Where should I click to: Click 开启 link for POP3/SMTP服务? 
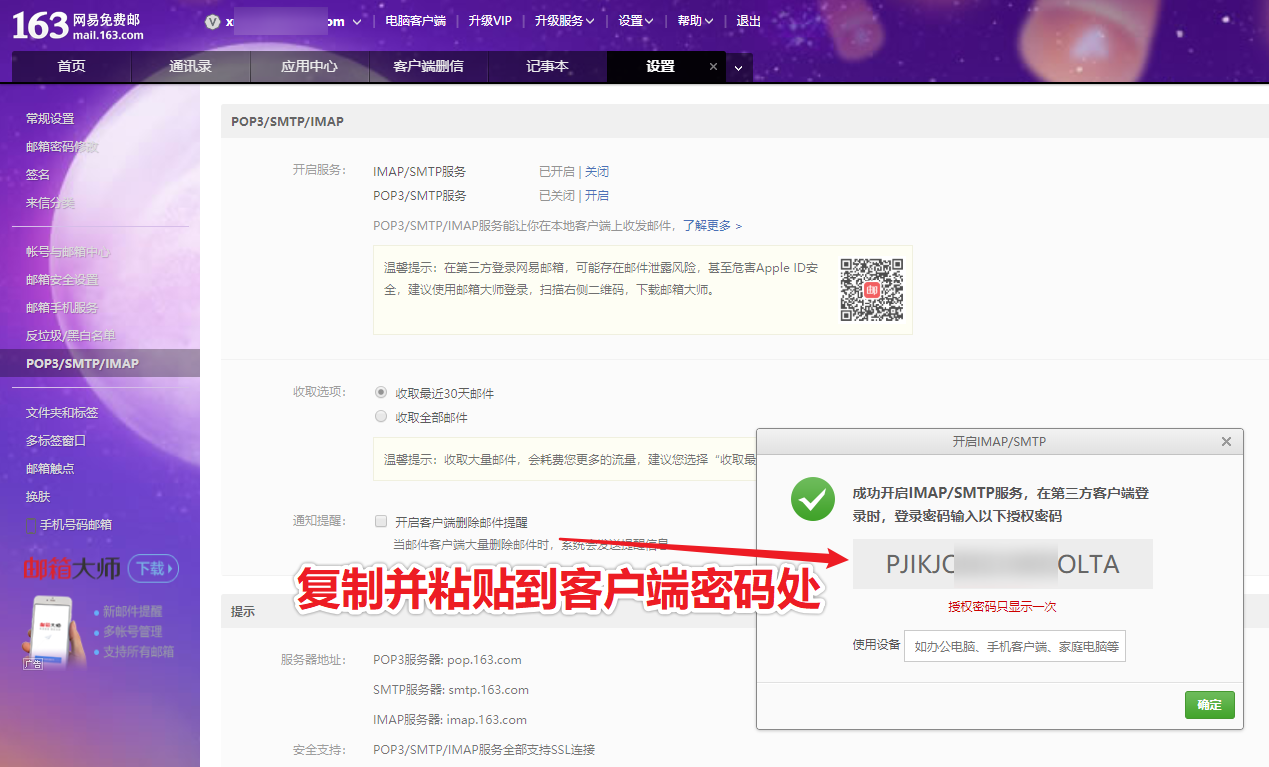[597, 196]
